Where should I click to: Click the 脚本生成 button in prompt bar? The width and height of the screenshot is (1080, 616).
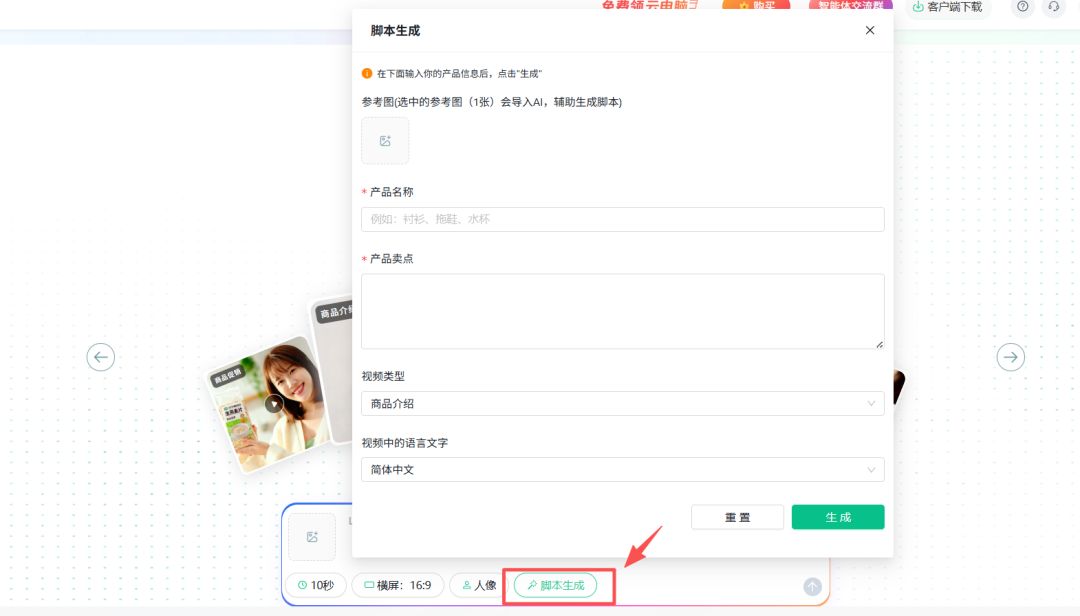pyautogui.click(x=555, y=585)
